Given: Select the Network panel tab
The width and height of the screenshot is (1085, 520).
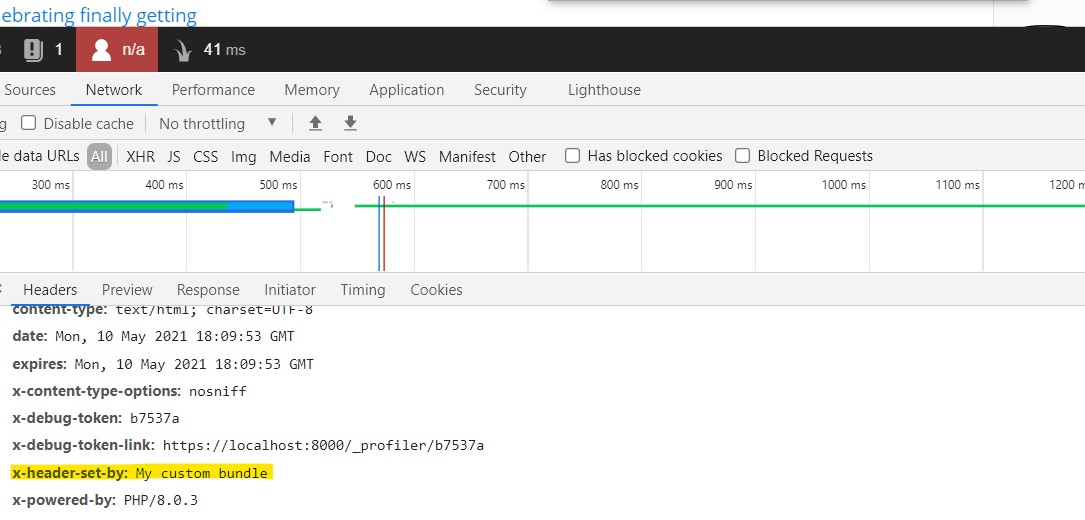Looking at the screenshot, I should (114, 90).
